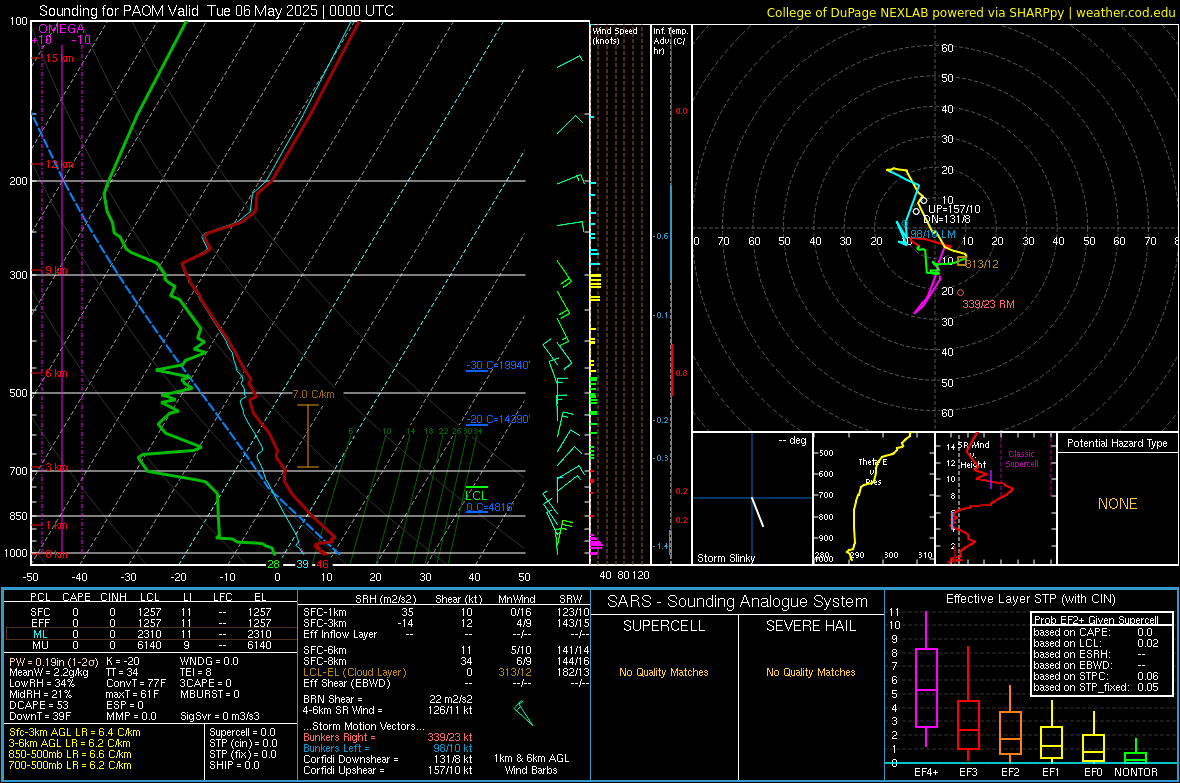Screen dimensions: 1180x783
Task: Click the 'CINH' column header
Action: (x=114, y=597)
